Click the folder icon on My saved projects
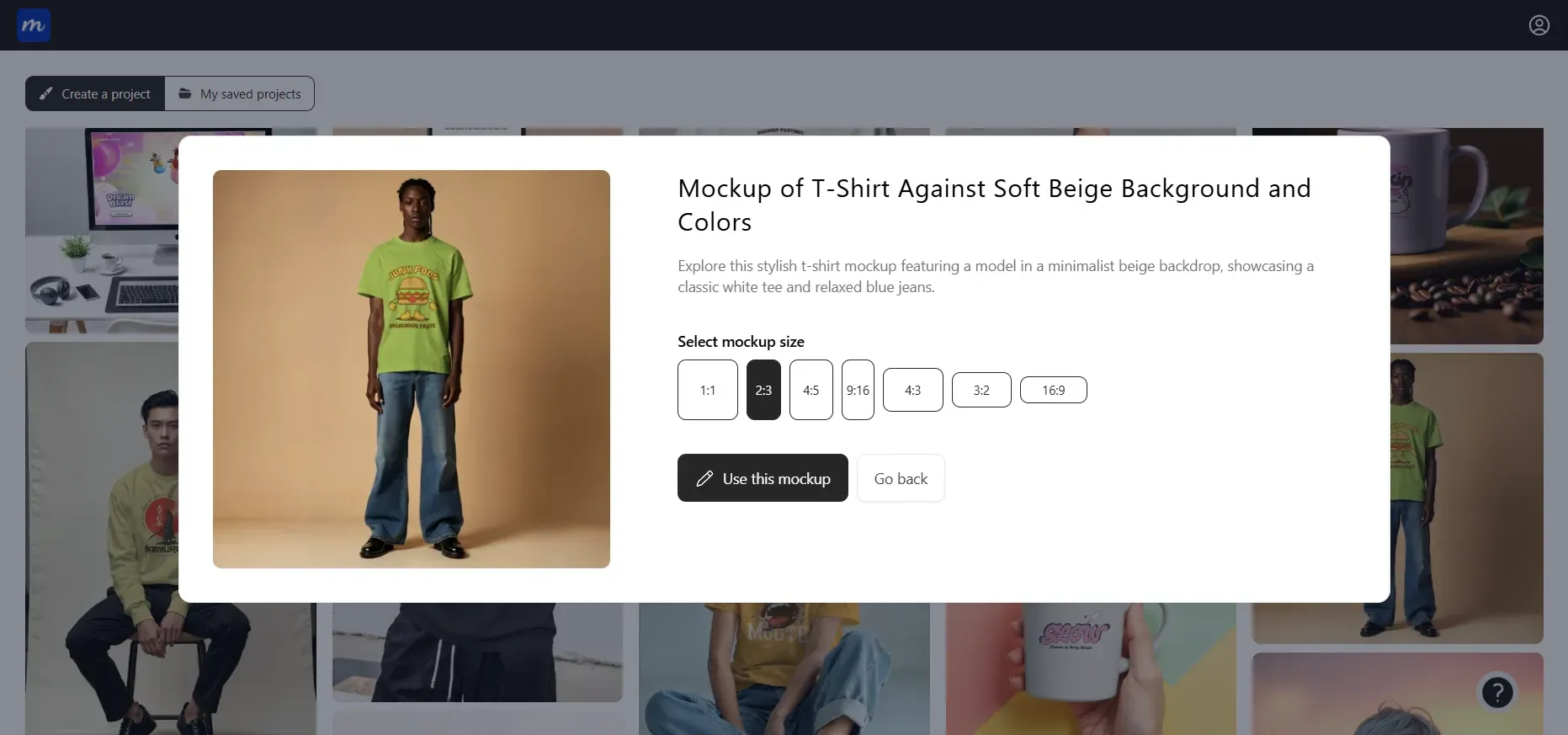The image size is (1568, 735). point(185,93)
